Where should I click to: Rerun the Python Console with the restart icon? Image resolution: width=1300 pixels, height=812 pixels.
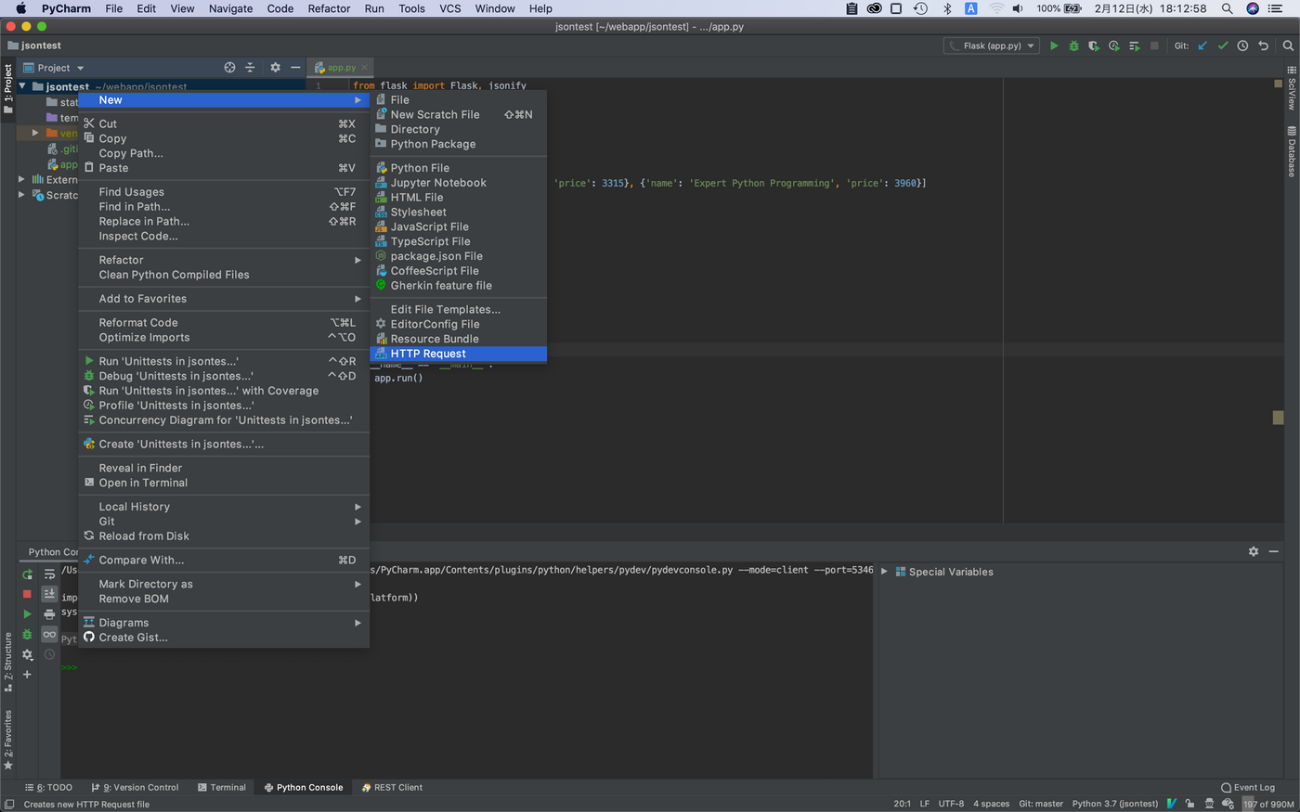(27, 575)
